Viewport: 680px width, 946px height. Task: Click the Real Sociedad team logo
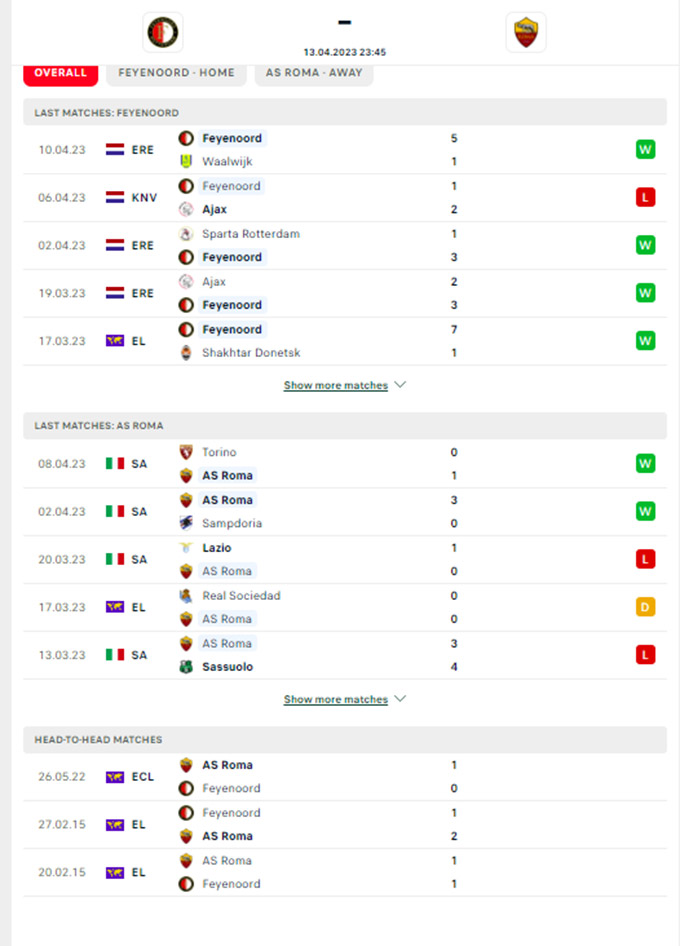(186, 595)
